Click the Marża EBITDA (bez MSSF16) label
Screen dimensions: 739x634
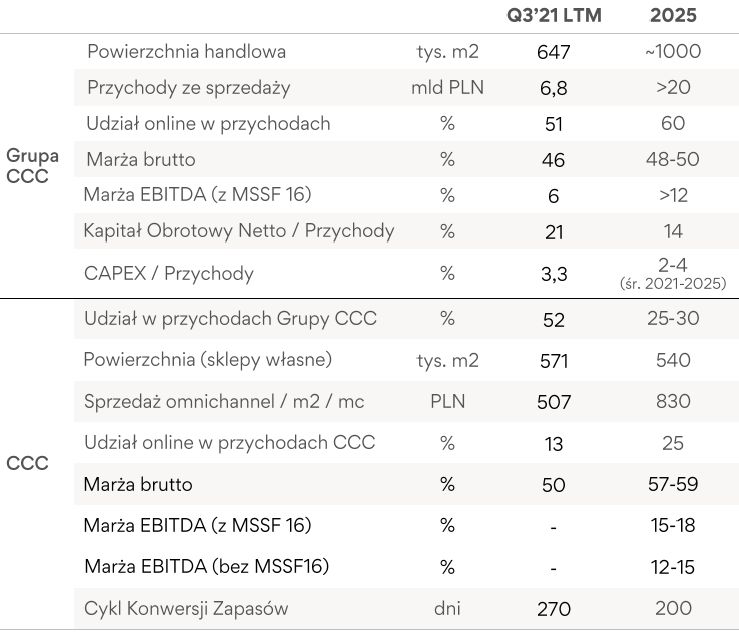[x=207, y=567]
